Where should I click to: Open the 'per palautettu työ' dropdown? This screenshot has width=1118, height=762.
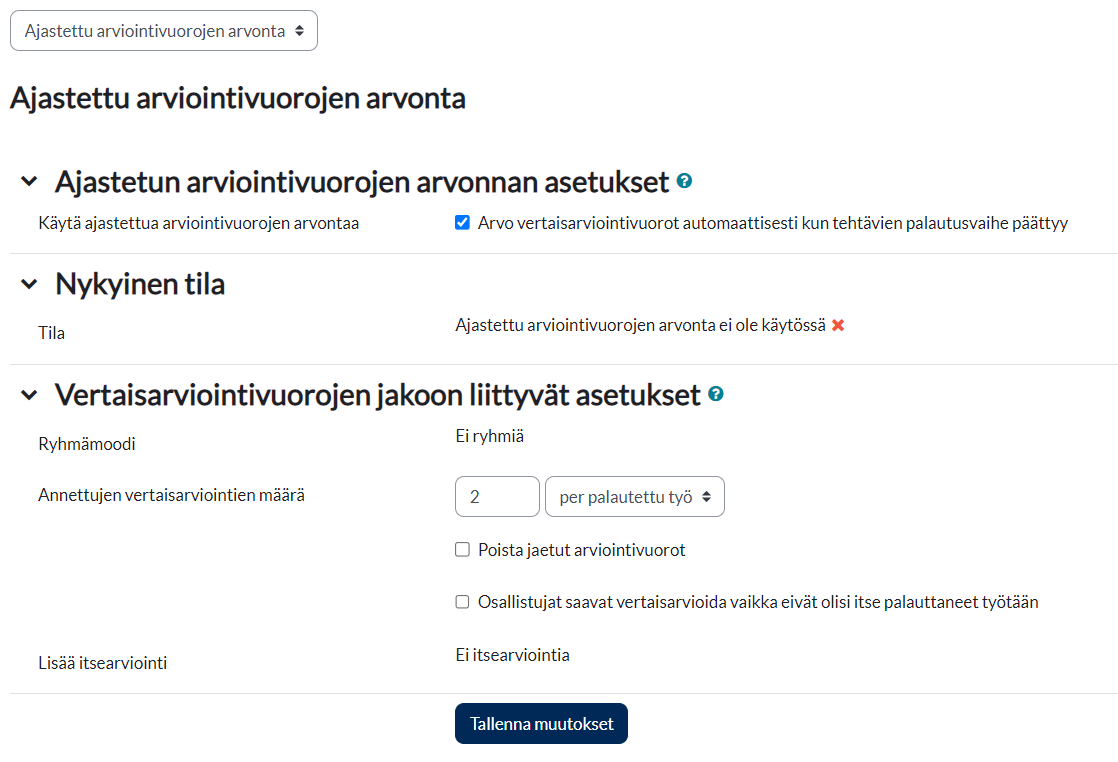(634, 497)
